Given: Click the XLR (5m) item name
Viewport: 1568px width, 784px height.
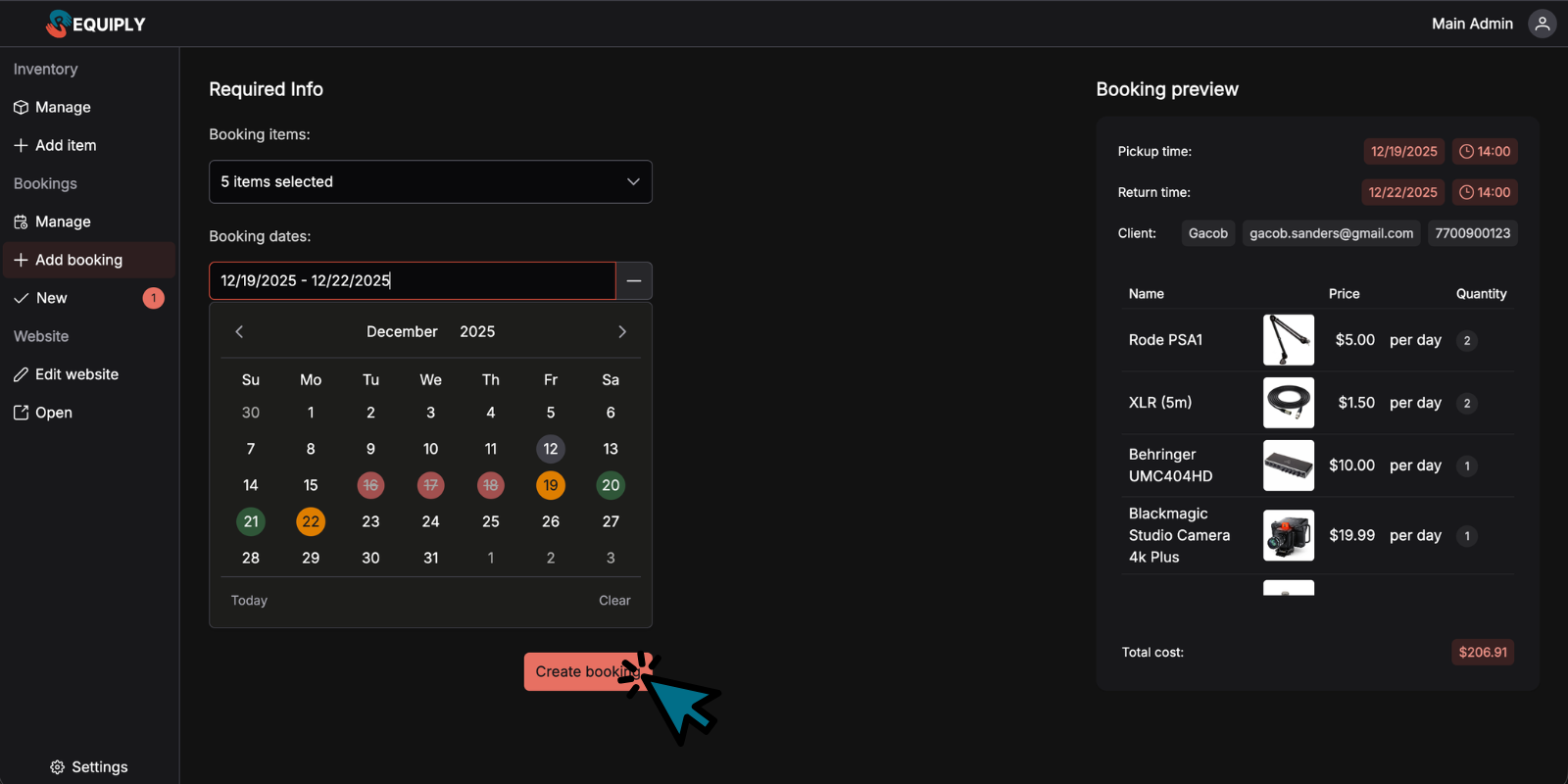Looking at the screenshot, I should 1160,403.
